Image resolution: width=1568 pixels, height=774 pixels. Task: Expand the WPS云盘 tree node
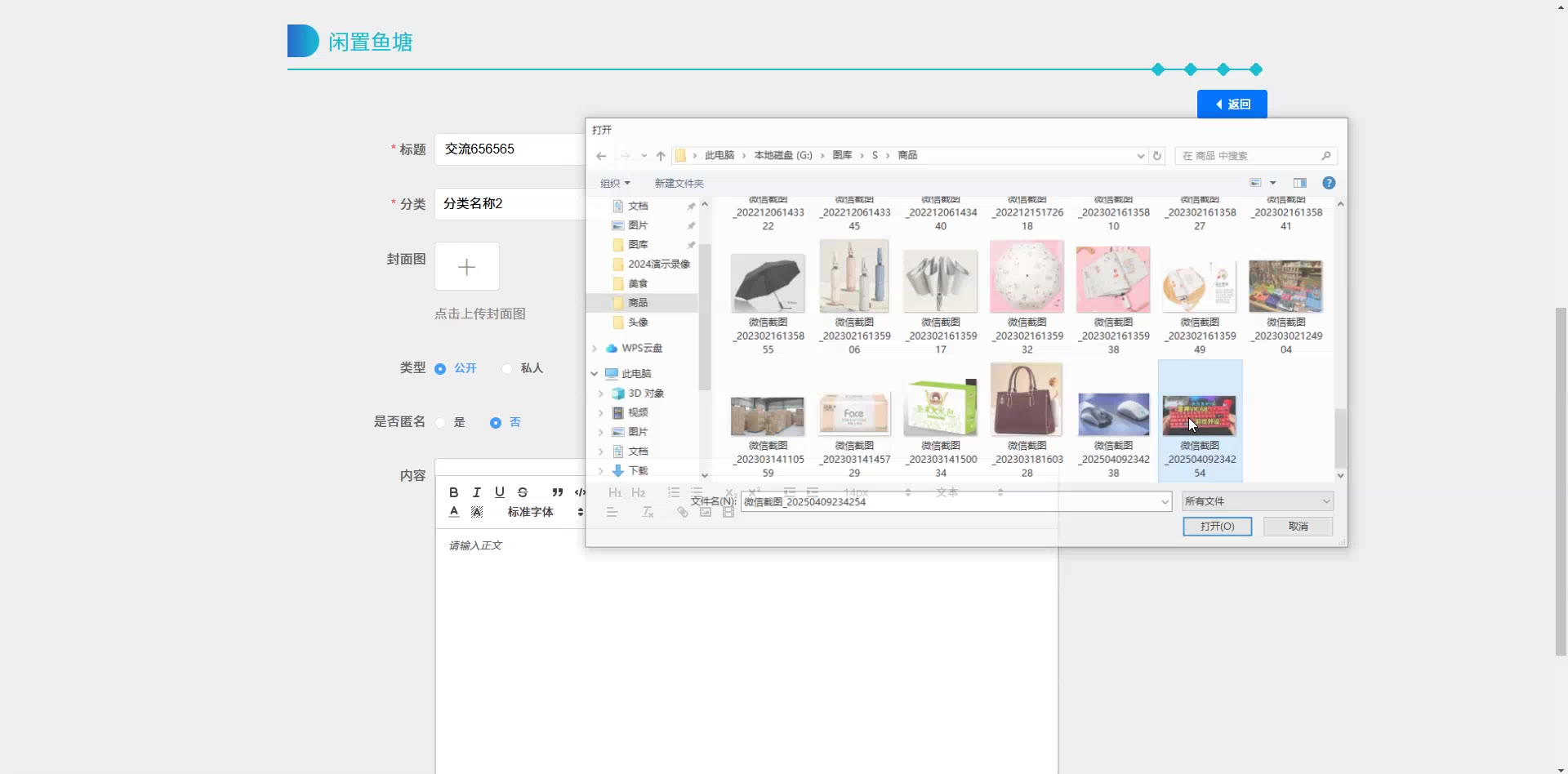[595, 349]
